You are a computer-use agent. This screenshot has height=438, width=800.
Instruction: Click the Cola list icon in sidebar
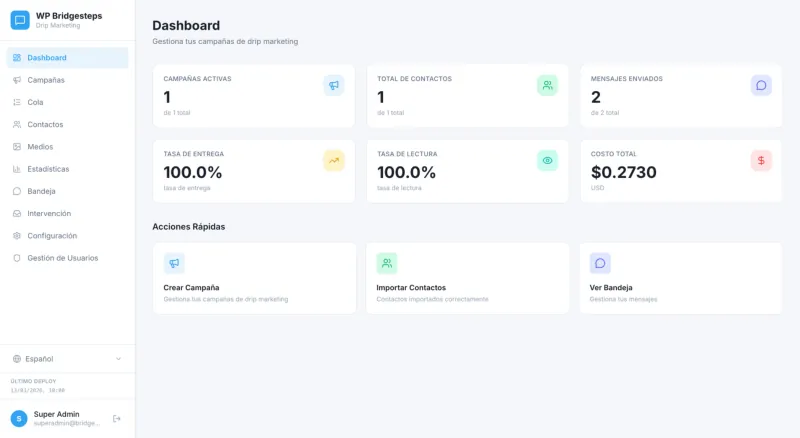pyautogui.click(x=17, y=102)
